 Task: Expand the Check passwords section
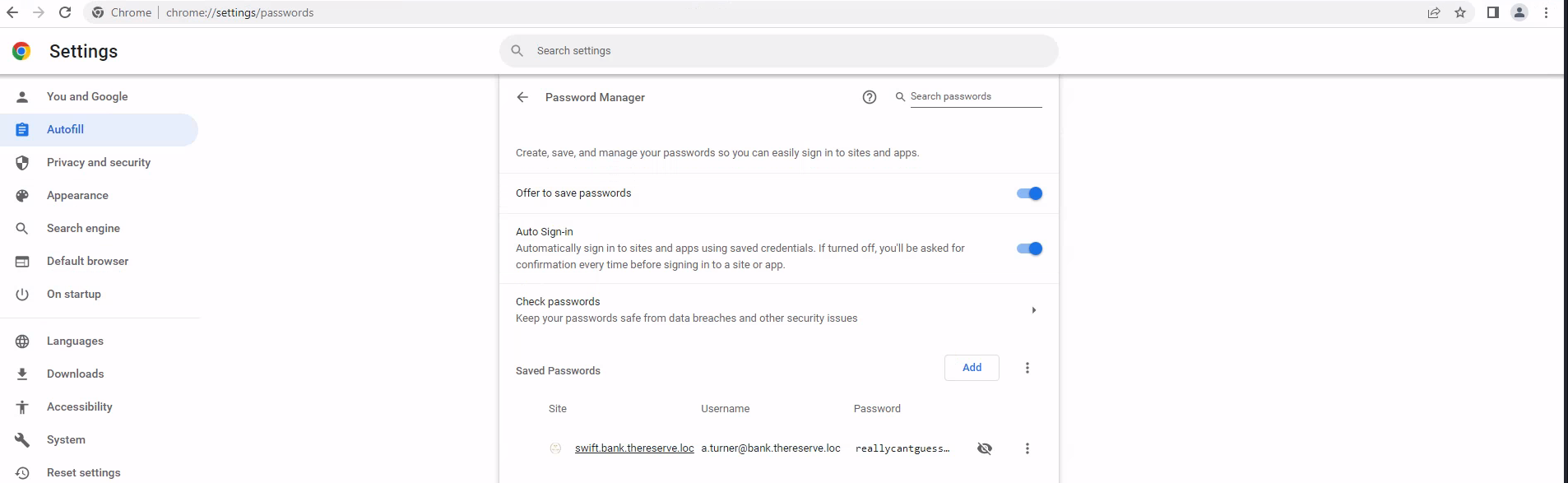(x=1033, y=310)
